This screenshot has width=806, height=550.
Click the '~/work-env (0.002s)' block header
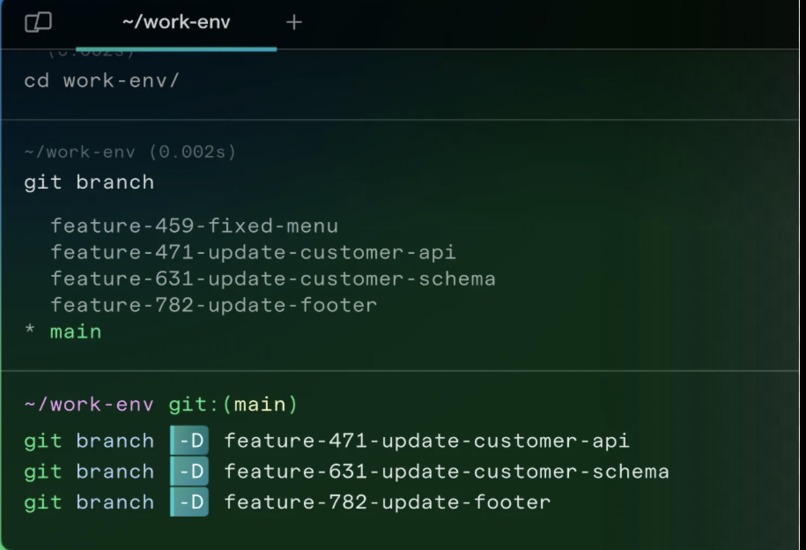pyautogui.click(x=130, y=152)
